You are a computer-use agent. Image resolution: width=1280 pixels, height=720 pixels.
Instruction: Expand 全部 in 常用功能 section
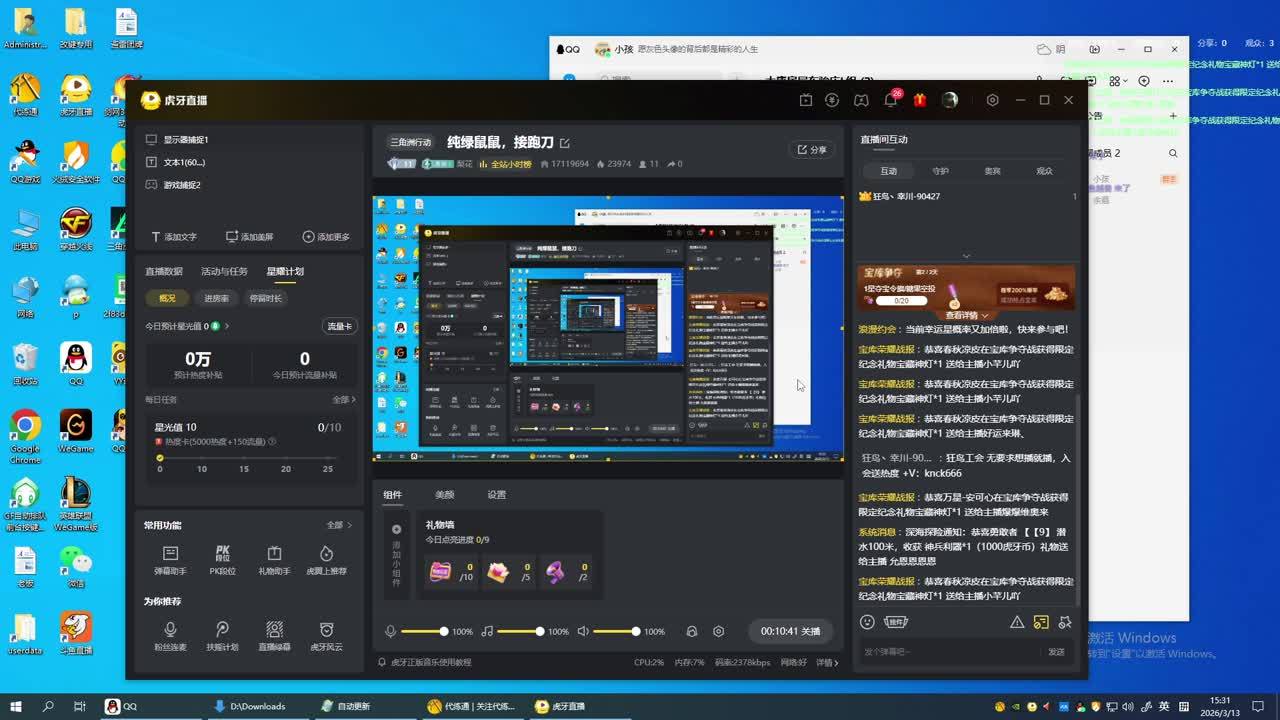(x=339, y=525)
